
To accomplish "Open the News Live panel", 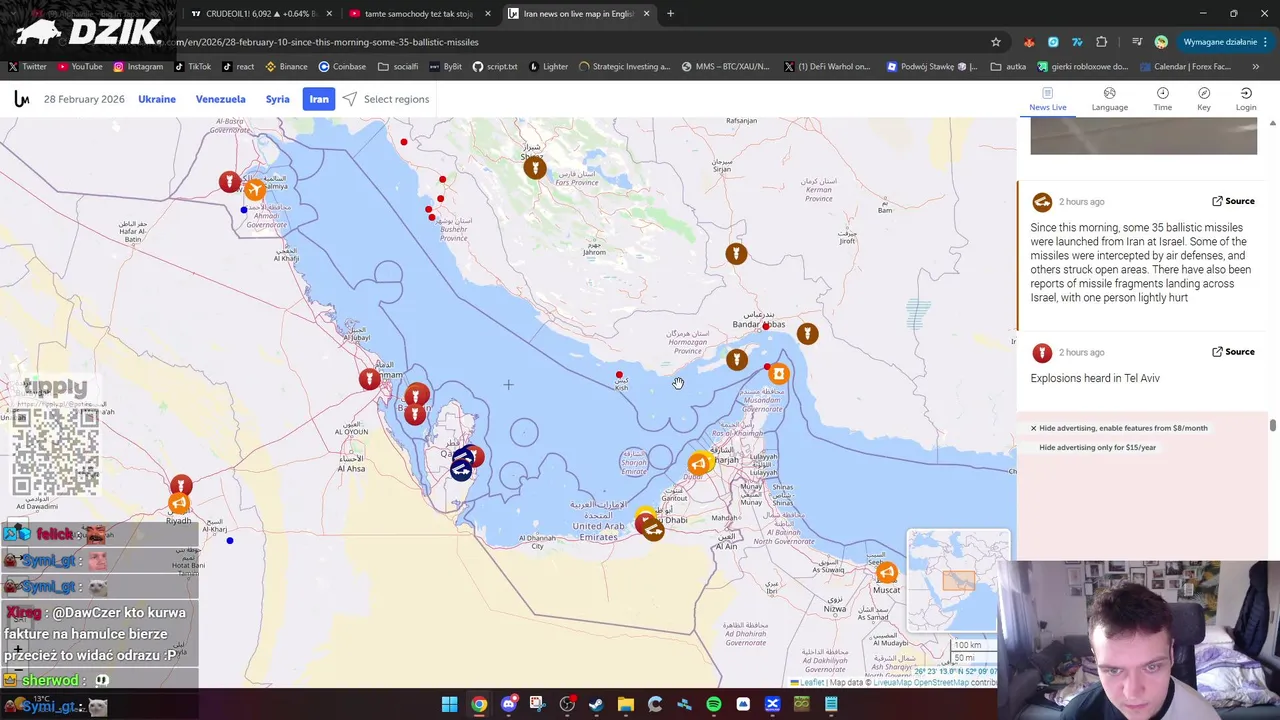I will [1047, 99].
